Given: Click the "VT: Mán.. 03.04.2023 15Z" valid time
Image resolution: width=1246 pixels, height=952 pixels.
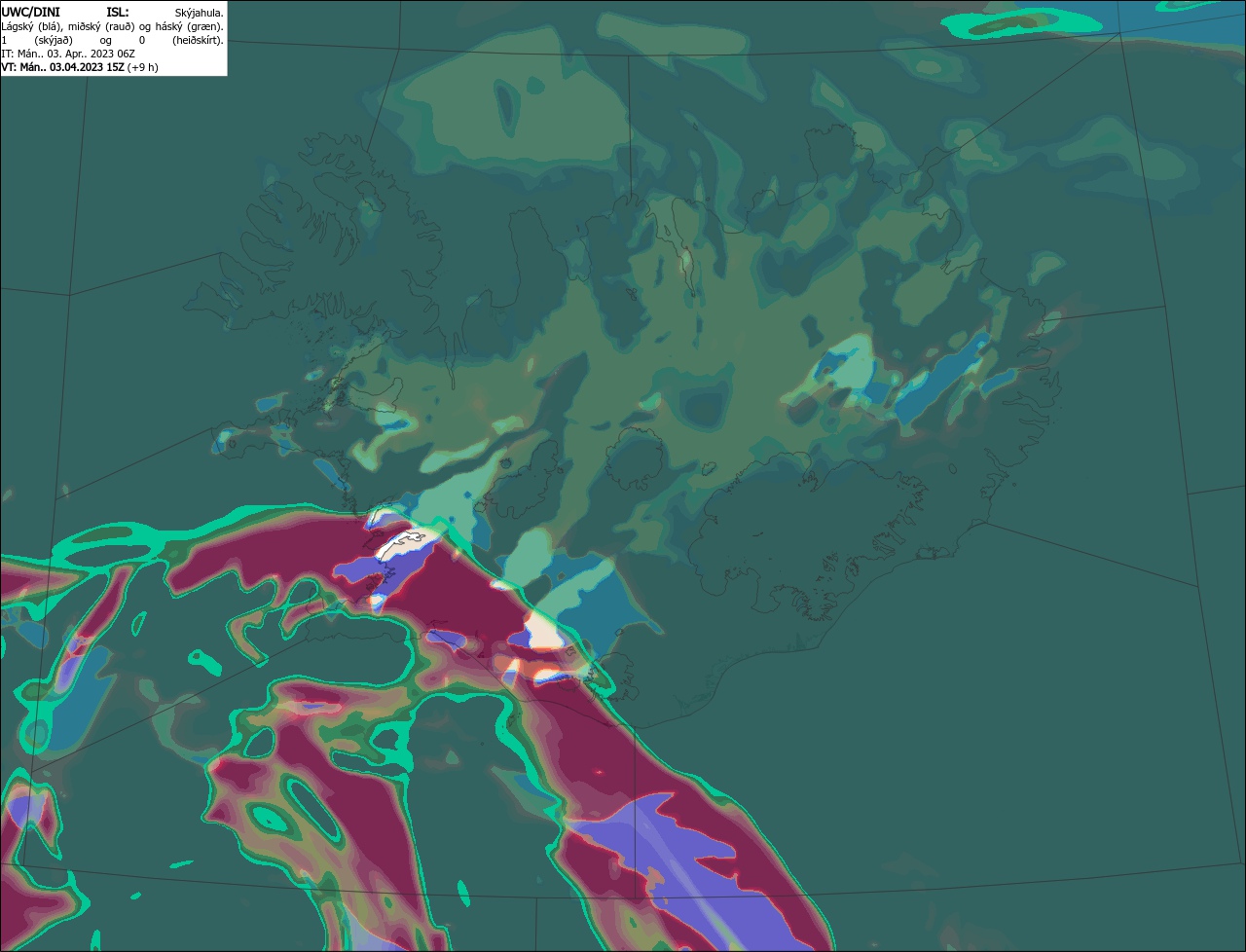Looking at the screenshot, I should click(62, 67).
